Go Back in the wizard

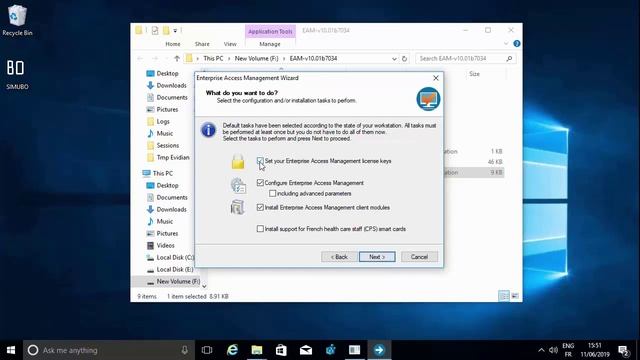click(339, 257)
